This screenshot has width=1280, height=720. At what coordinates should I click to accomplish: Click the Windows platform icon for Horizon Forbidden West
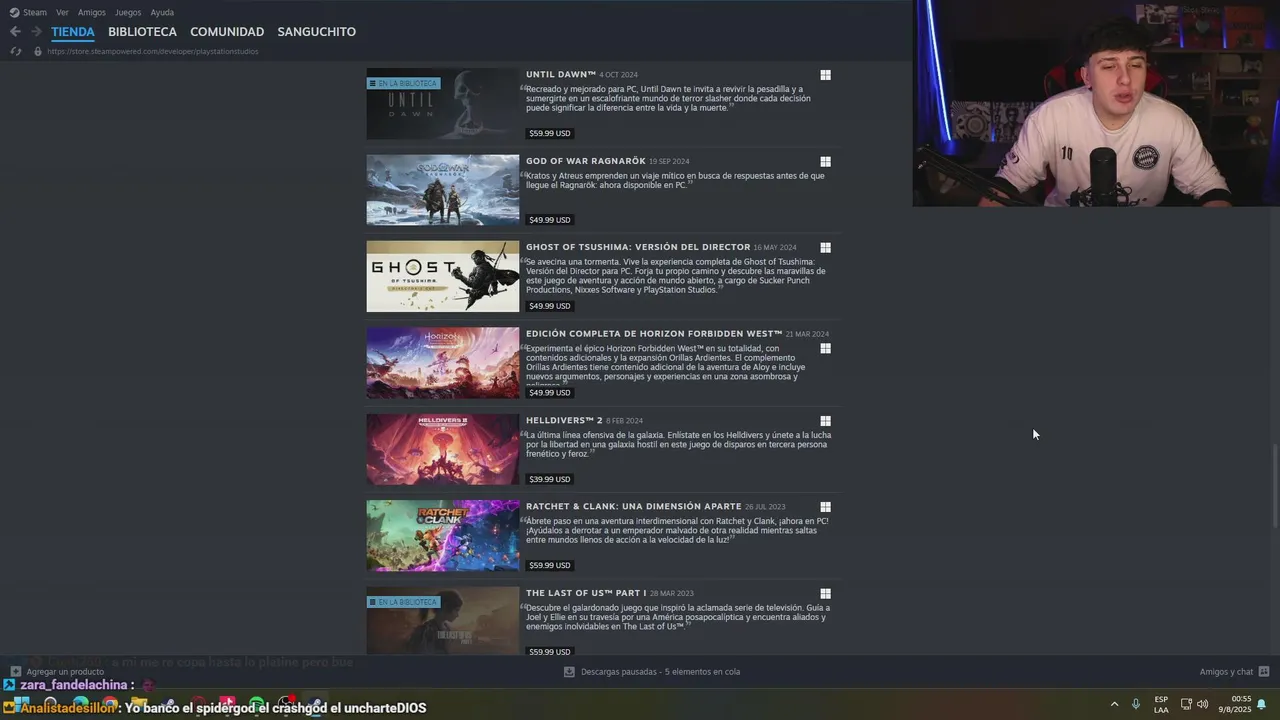[825, 348]
